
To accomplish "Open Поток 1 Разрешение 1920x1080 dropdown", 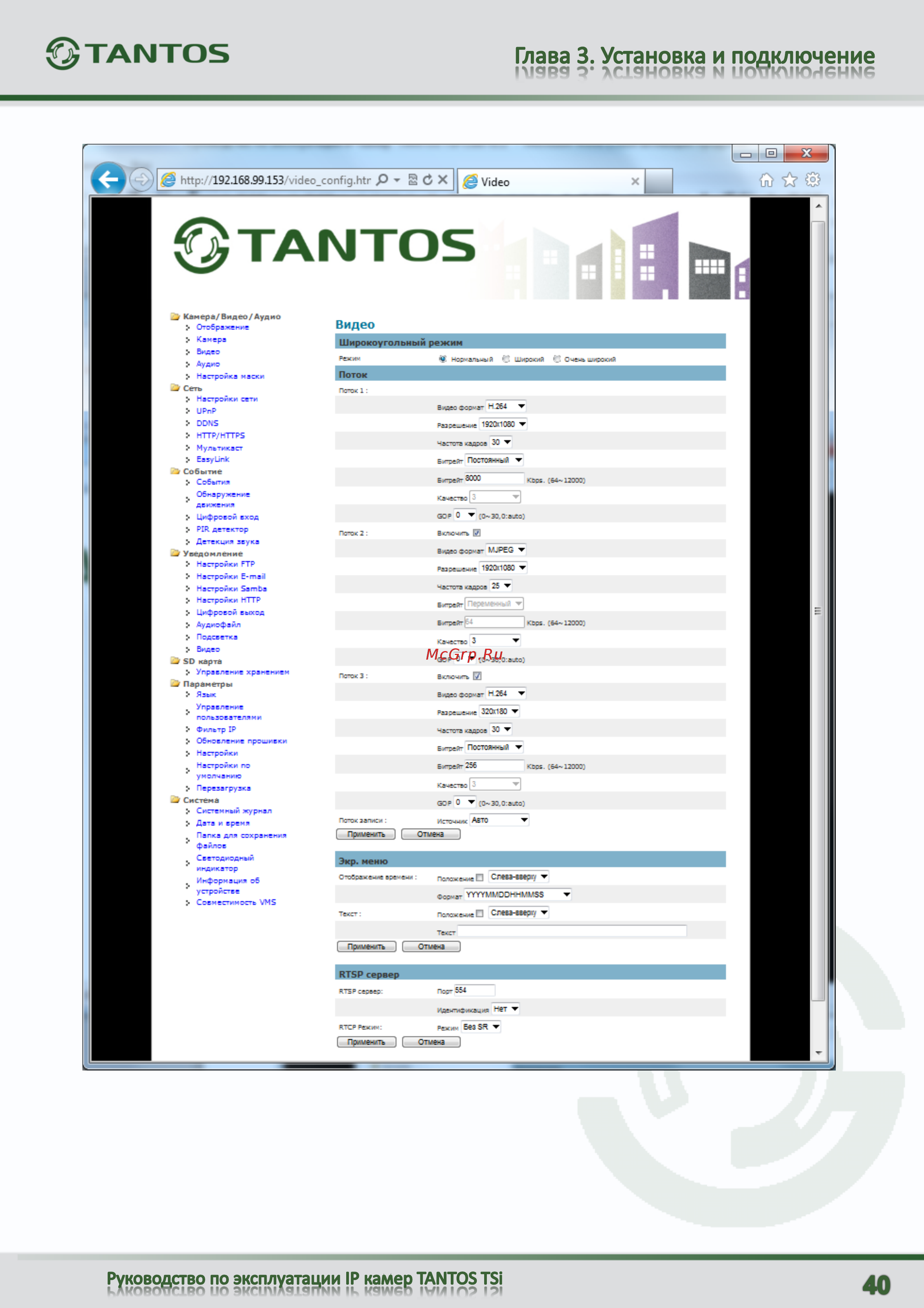I will pyautogui.click(x=503, y=424).
